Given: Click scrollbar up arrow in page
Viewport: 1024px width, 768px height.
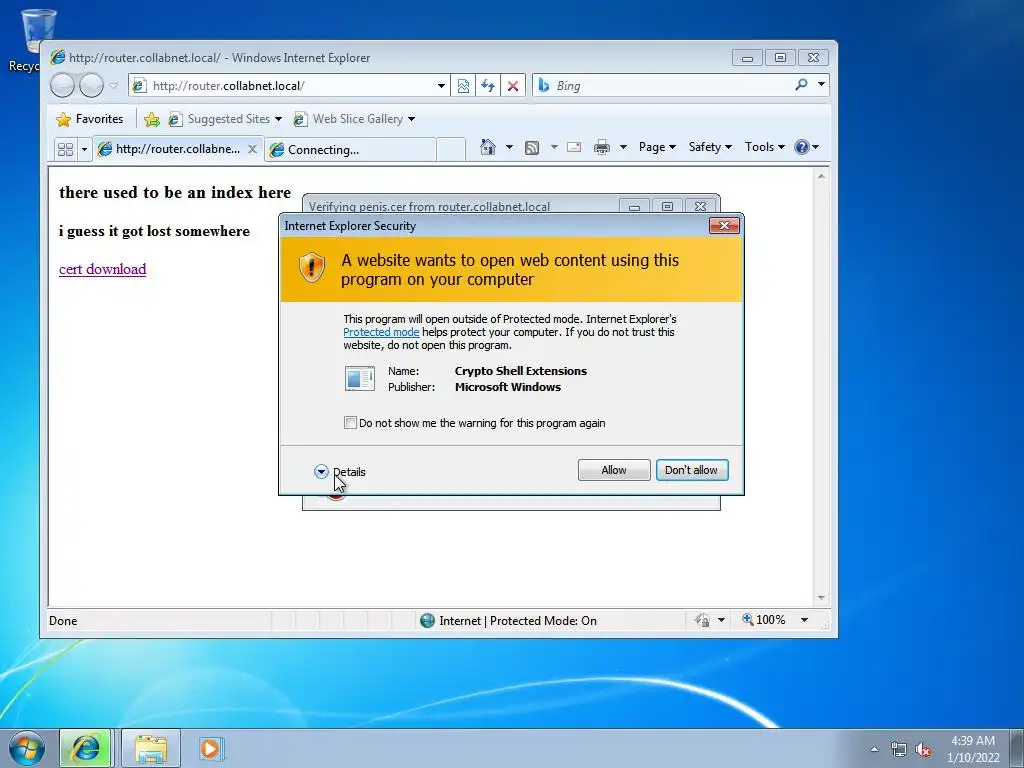Looking at the screenshot, I should (x=822, y=176).
